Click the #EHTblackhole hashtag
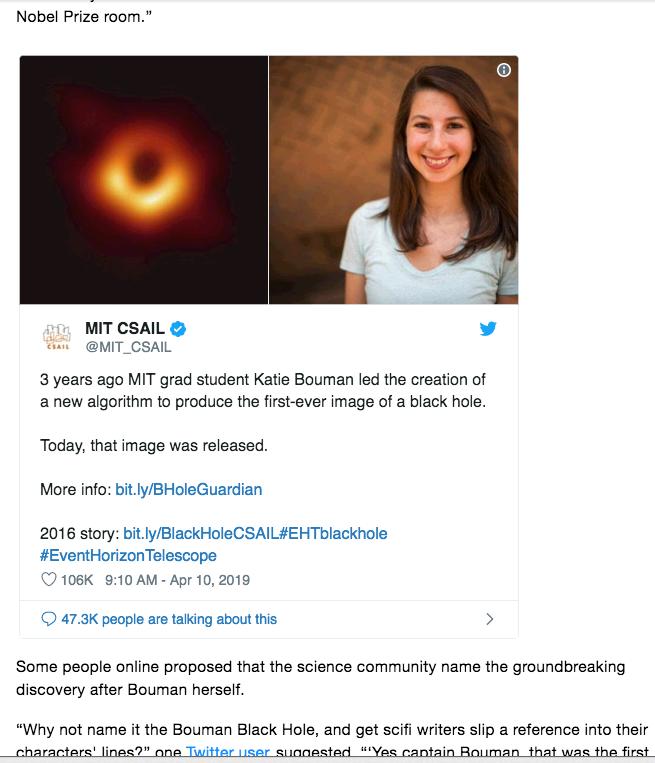This screenshot has width=655, height=763. click(333, 533)
